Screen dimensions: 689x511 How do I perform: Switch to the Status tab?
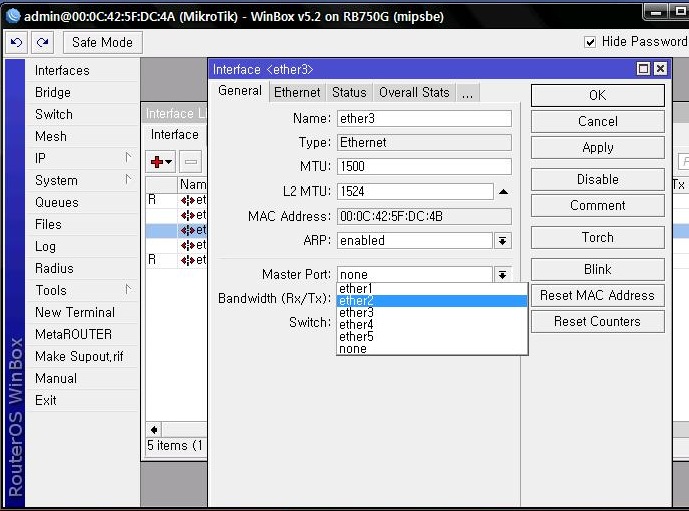tap(349, 92)
